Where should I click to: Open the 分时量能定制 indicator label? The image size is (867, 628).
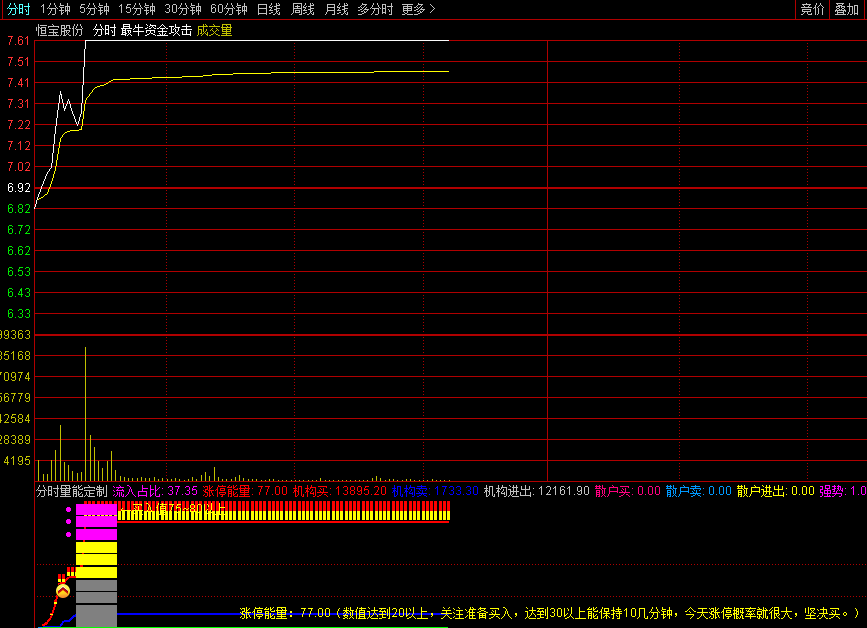click(x=71, y=491)
